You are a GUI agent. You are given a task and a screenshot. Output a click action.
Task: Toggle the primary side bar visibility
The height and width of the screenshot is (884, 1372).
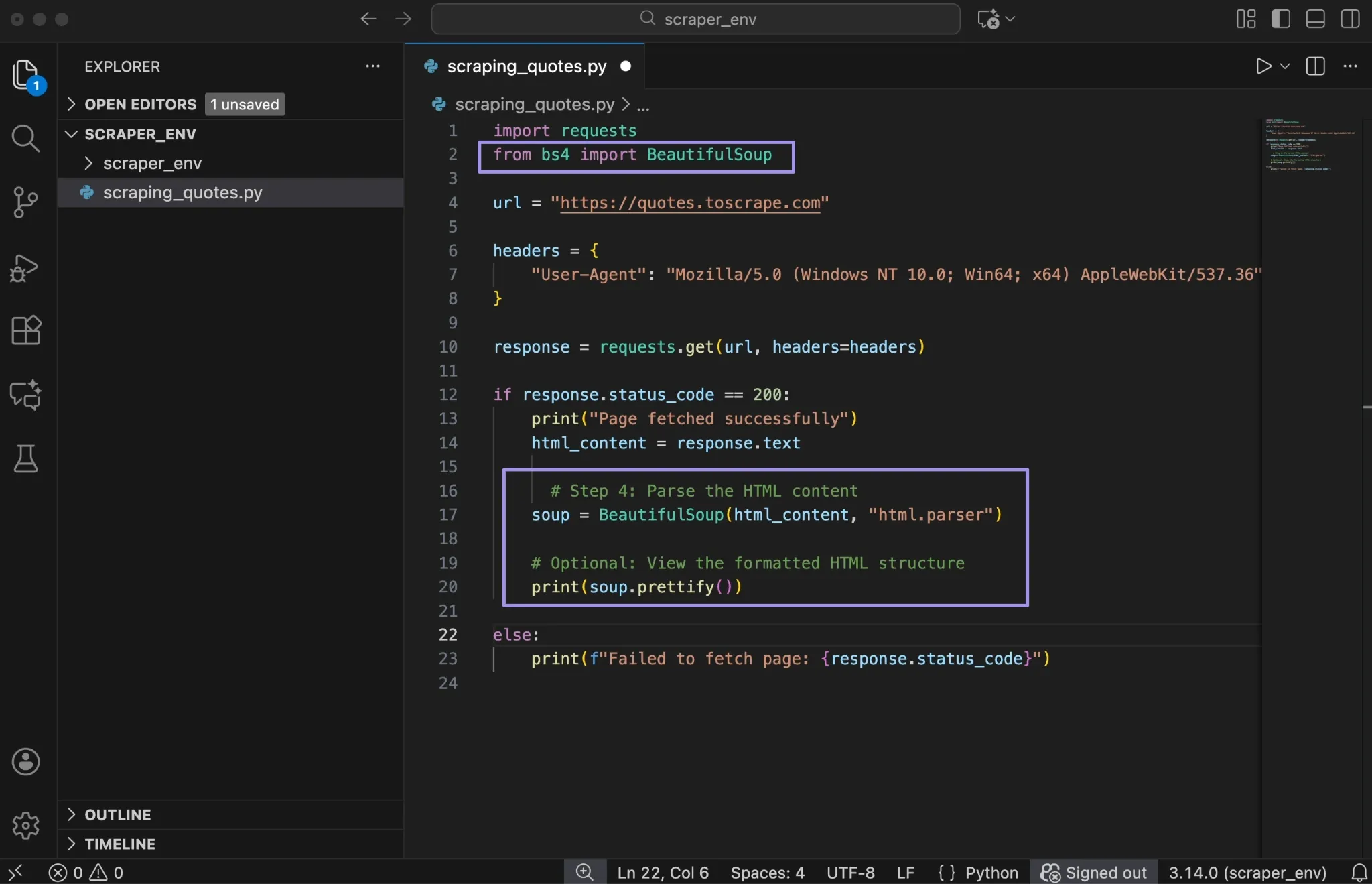point(1280,19)
